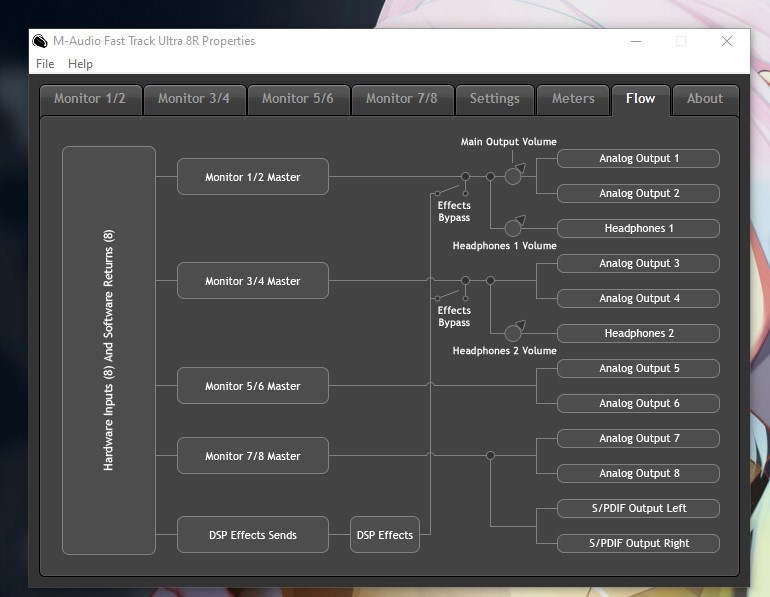Click the Analog Output 3 box
The height and width of the screenshot is (597, 770).
[638, 264]
